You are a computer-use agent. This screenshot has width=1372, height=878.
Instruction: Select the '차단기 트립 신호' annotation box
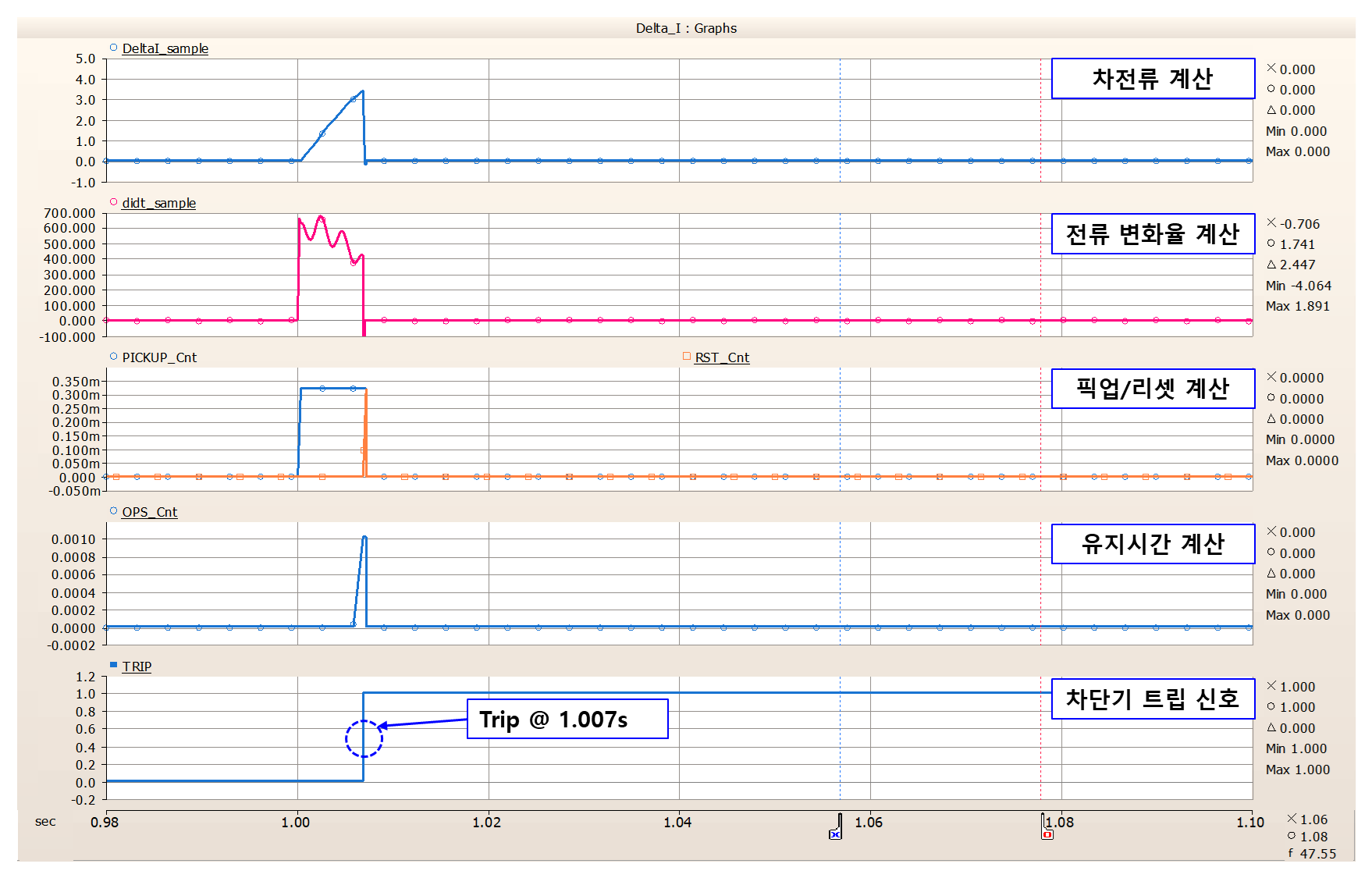point(1153,698)
